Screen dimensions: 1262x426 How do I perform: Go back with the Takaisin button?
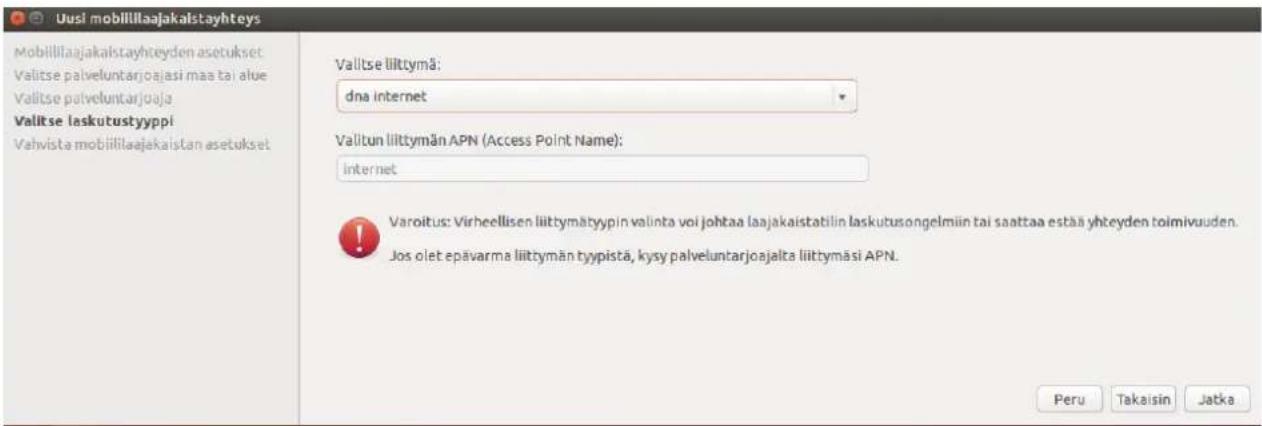1143,398
